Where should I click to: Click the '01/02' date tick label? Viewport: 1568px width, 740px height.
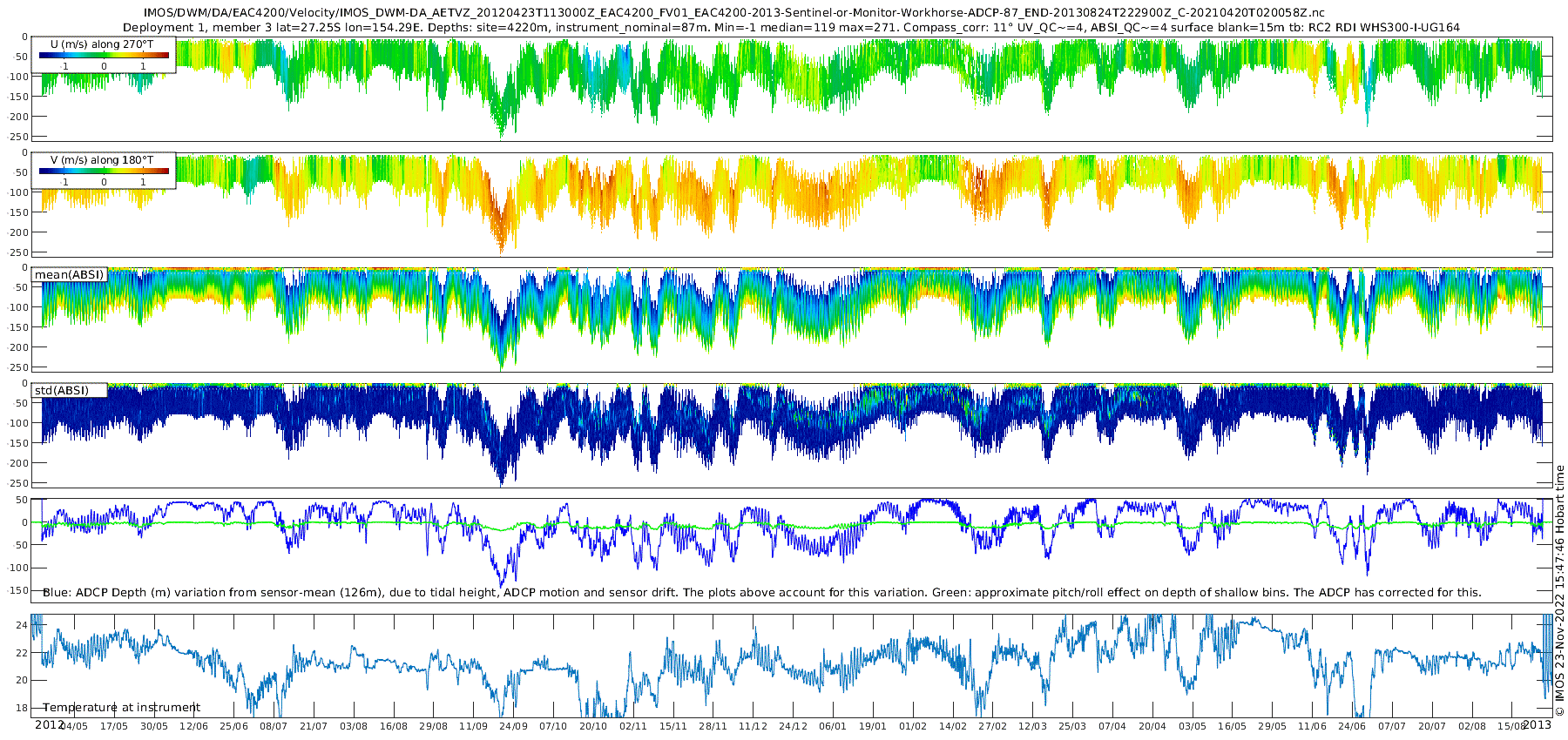point(913,726)
